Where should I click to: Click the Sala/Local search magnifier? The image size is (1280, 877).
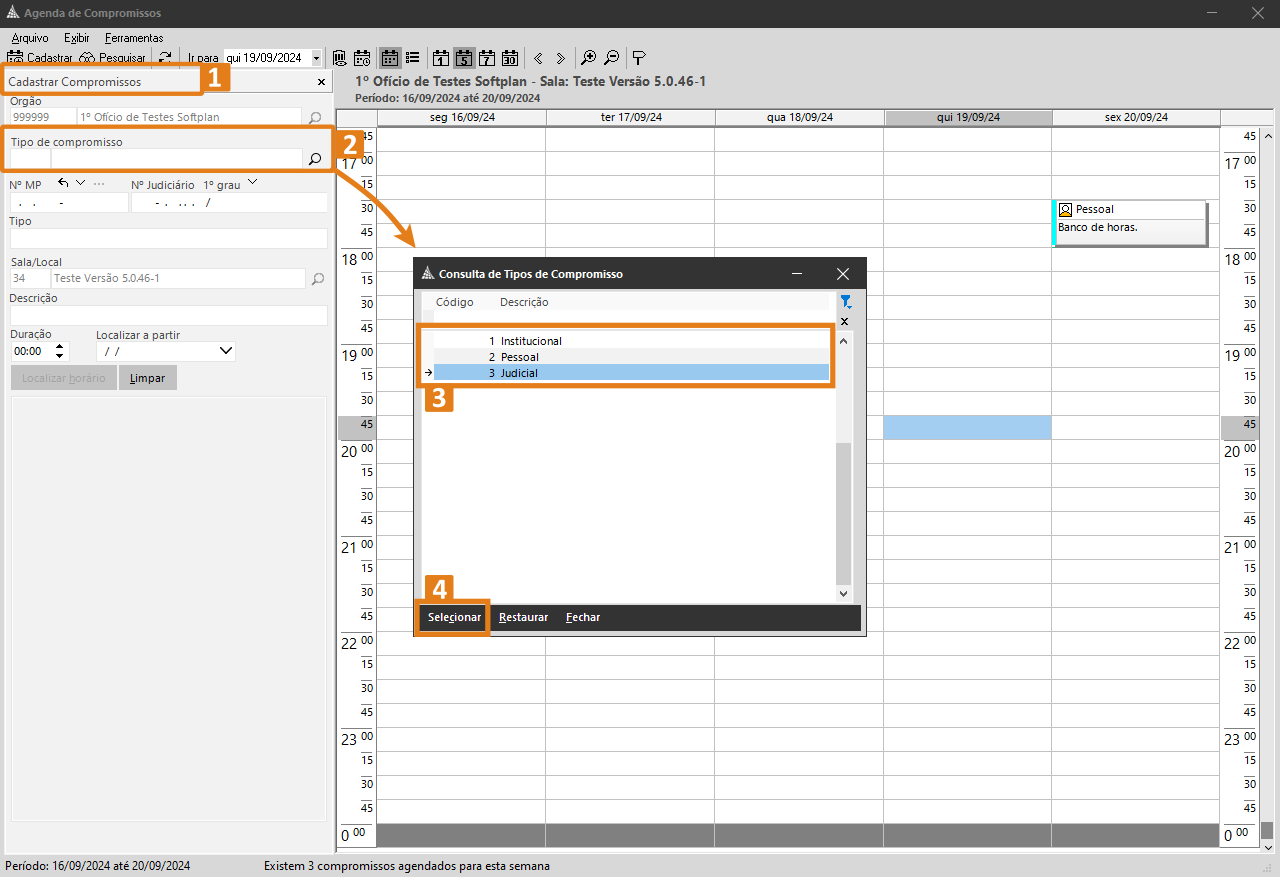pos(318,279)
